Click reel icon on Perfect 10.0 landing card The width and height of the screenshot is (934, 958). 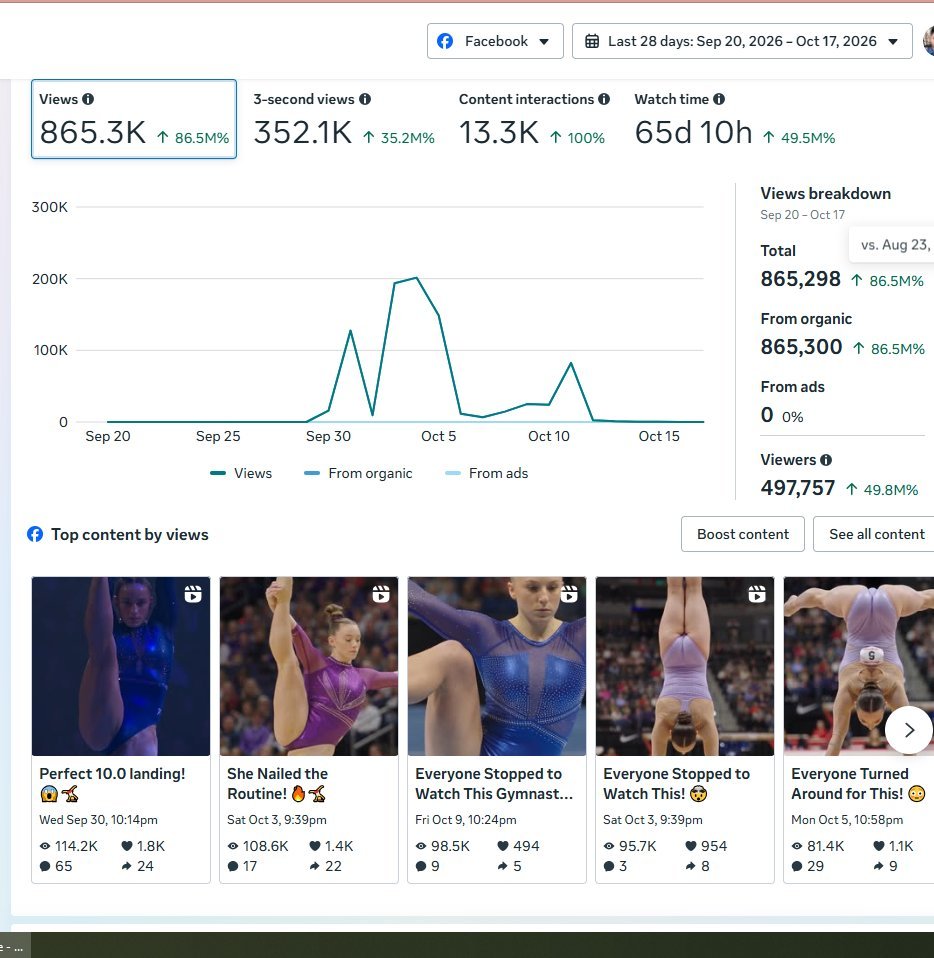coord(193,594)
